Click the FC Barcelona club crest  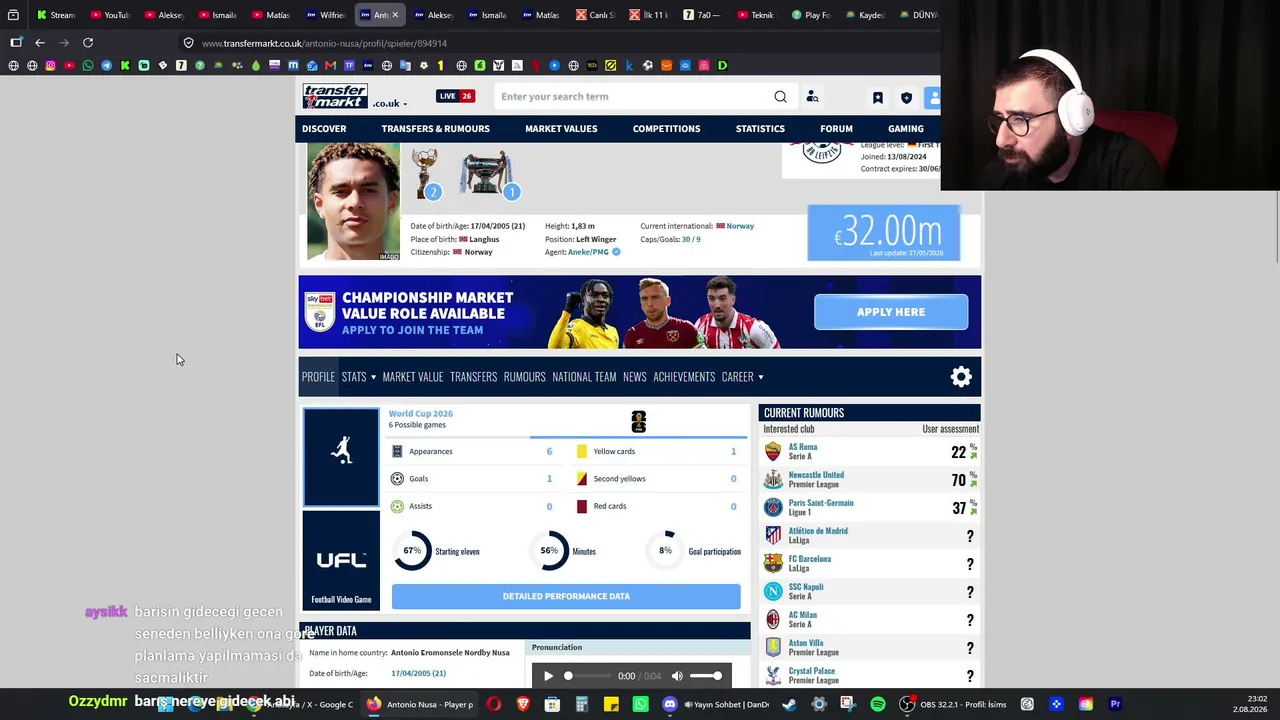coord(773,564)
